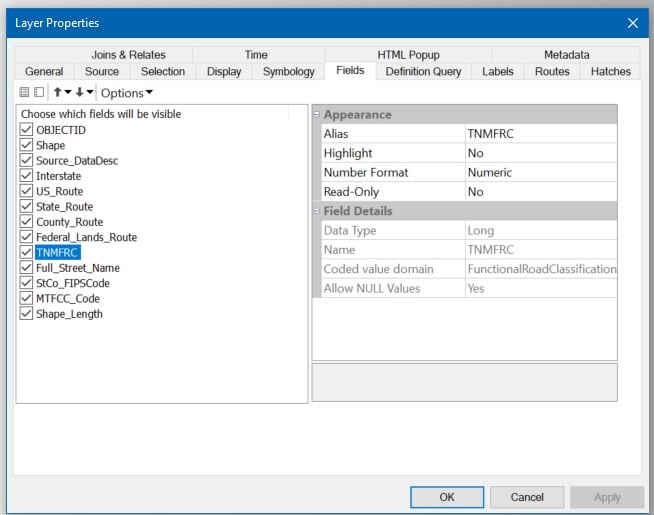Uncheck the OBJECTID field checkbox
The width and height of the screenshot is (654, 515).
(x=26, y=130)
